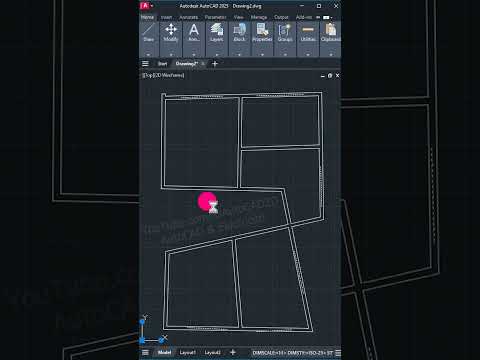
Task: Expand the Properties panel dropdown arrow
Action: (x=262, y=54)
